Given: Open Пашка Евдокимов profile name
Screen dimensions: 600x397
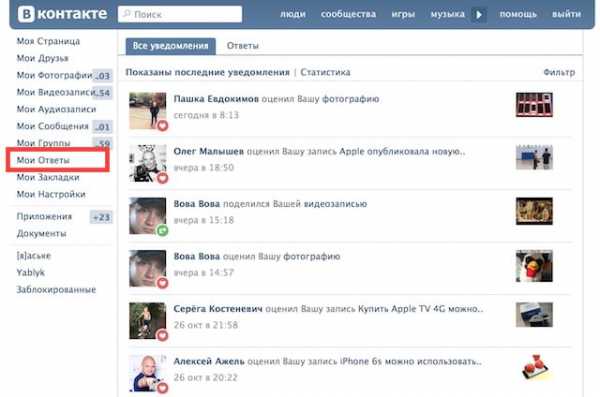Looking at the screenshot, I should [x=216, y=99].
